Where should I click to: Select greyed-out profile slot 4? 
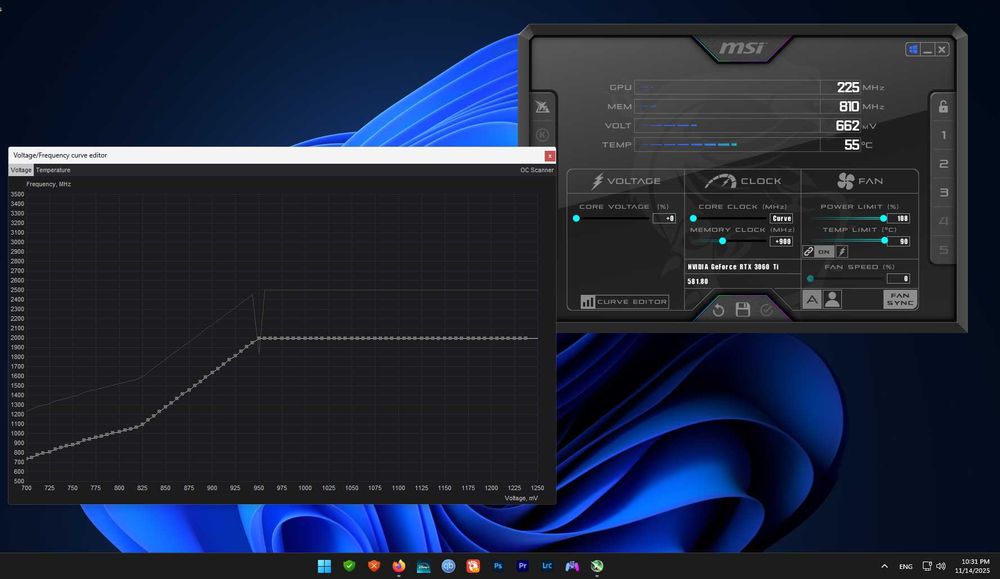[x=943, y=221]
